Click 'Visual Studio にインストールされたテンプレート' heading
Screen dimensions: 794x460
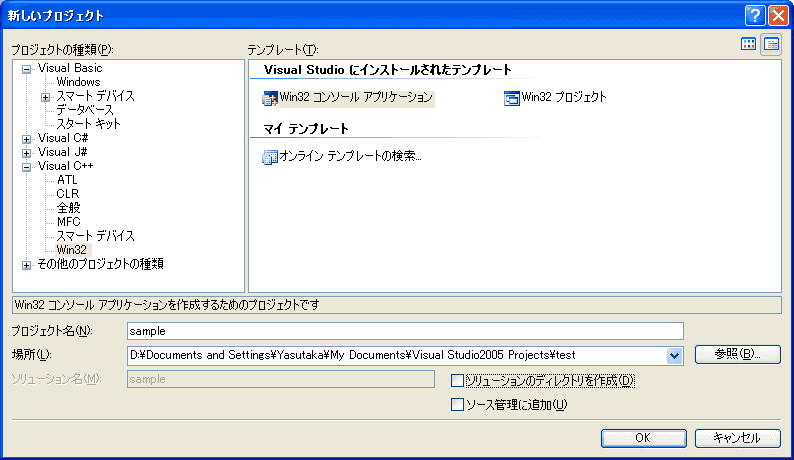(388, 70)
